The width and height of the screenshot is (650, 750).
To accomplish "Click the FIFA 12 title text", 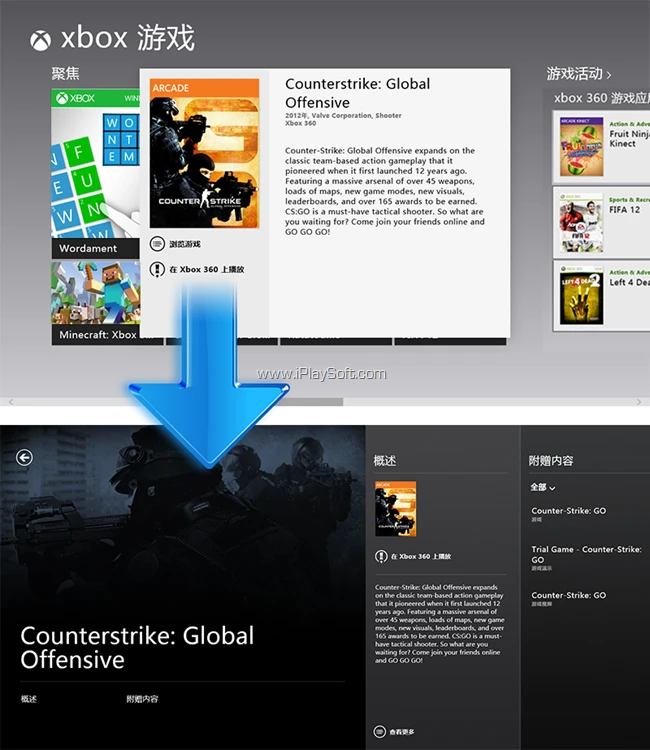I will [624, 210].
